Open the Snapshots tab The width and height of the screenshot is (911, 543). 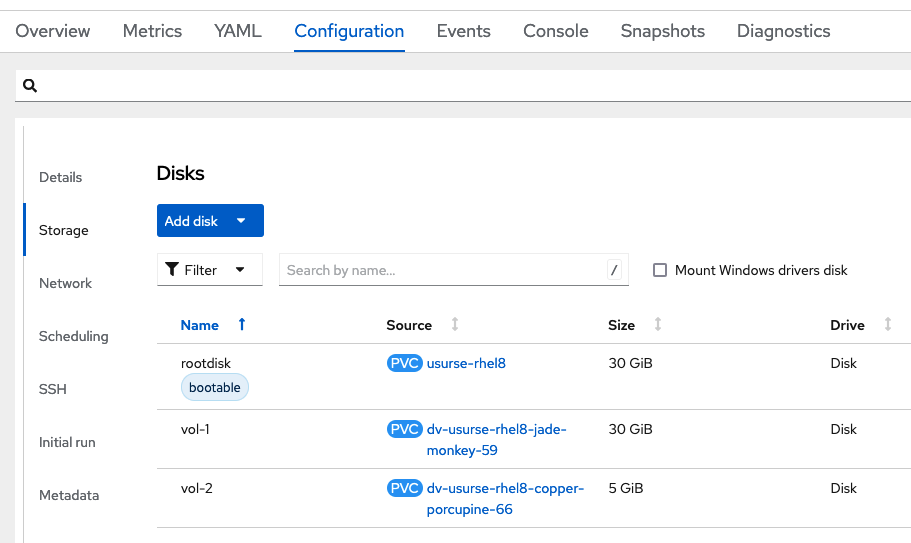tap(662, 31)
